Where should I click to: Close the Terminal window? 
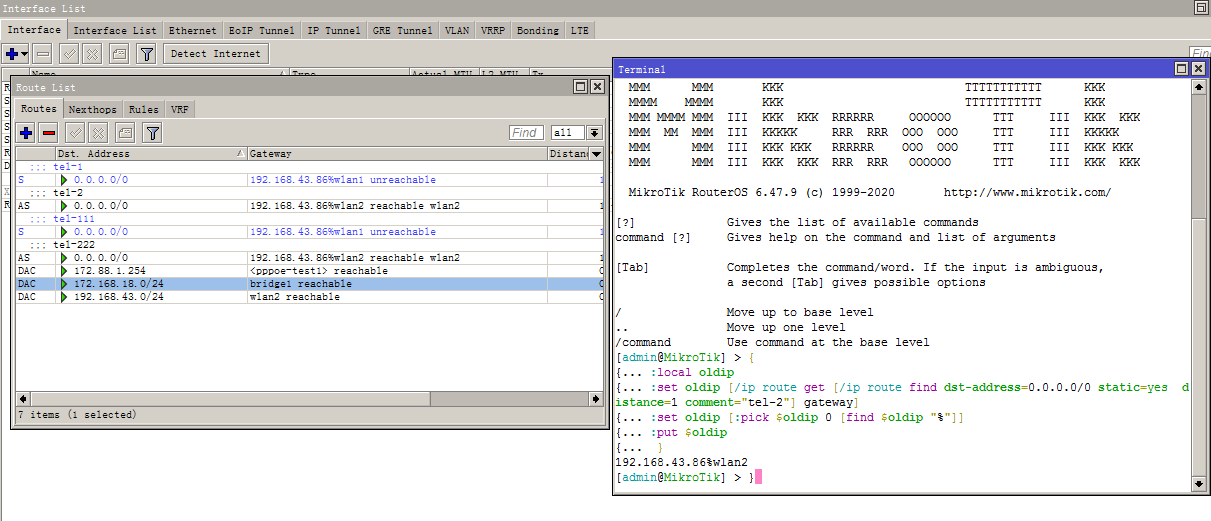(x=1197, y=68)
